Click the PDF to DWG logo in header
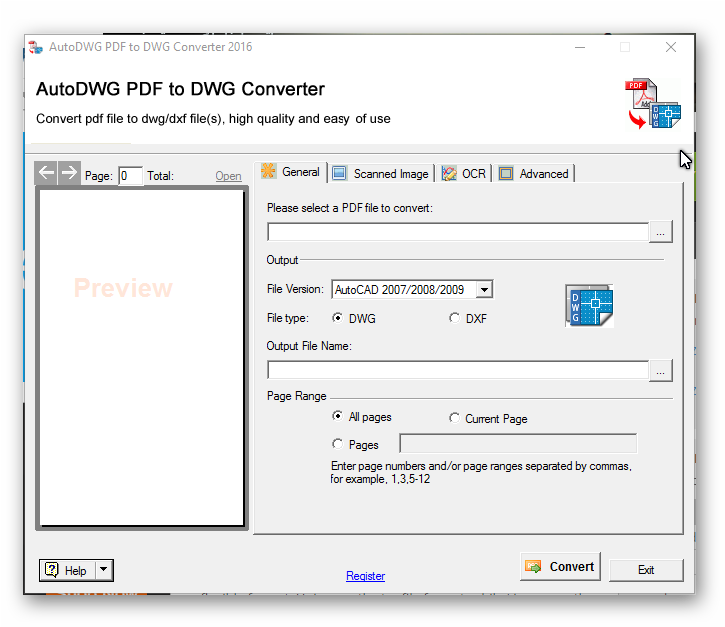 pyautogui.click(x=653, y=104)
